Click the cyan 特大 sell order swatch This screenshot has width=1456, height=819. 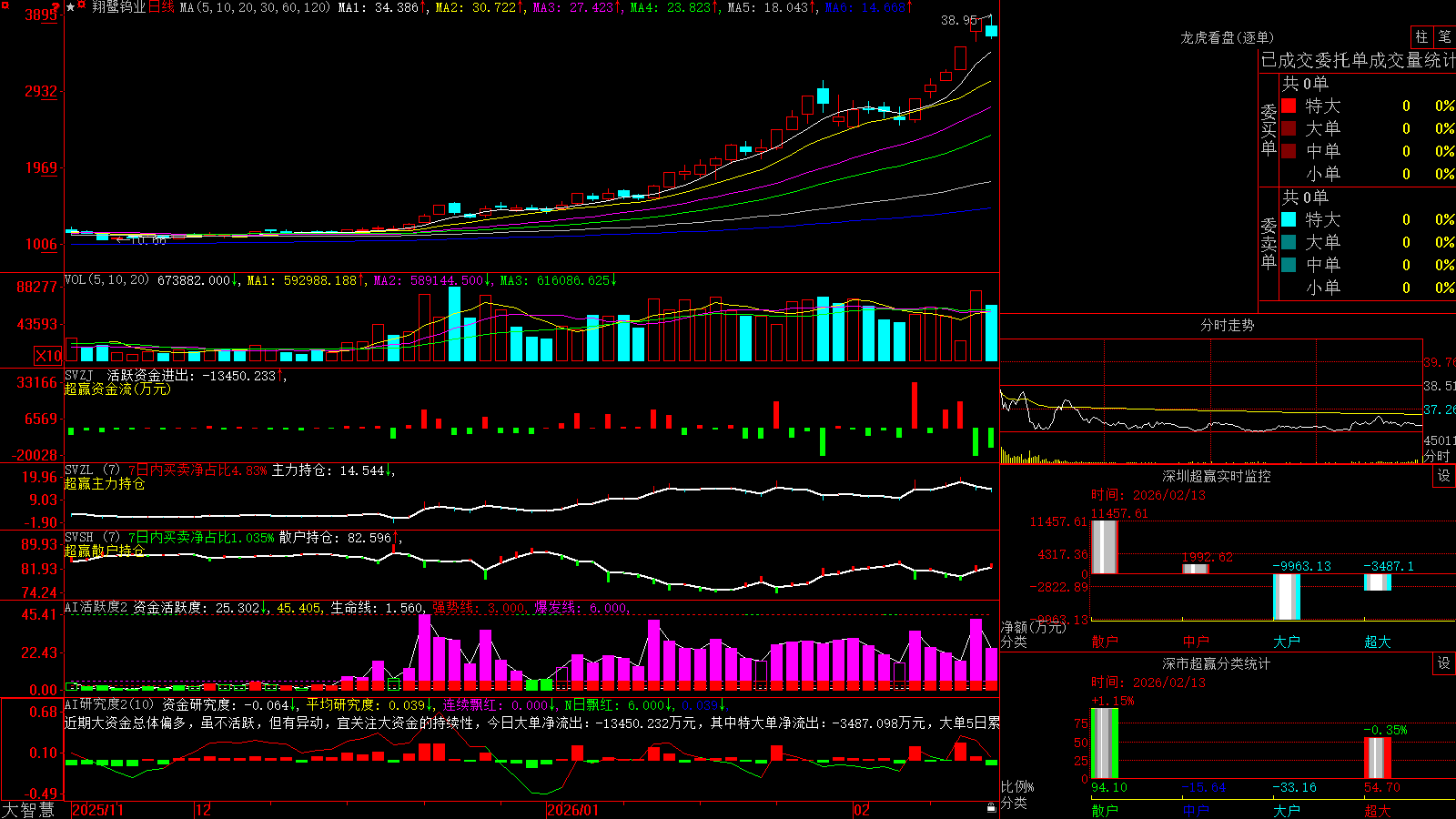[1289, 219]
